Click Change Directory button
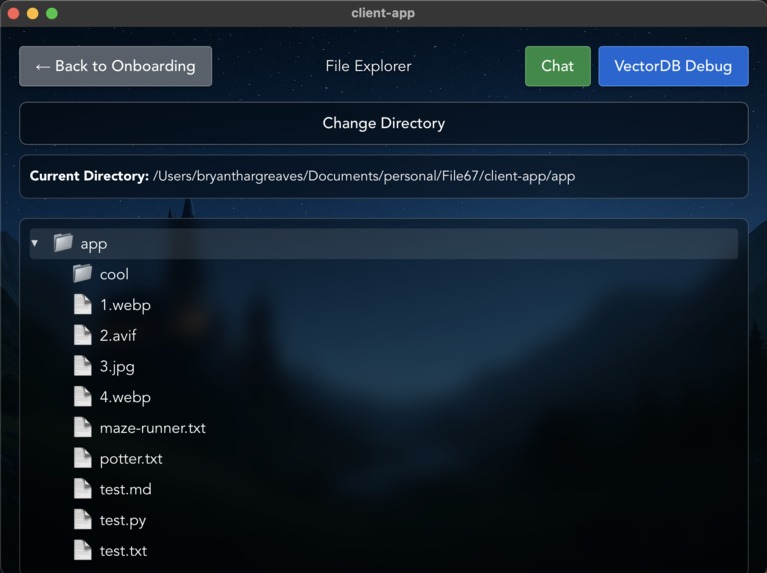The image size is (767, 573). [x=384, y=123]
